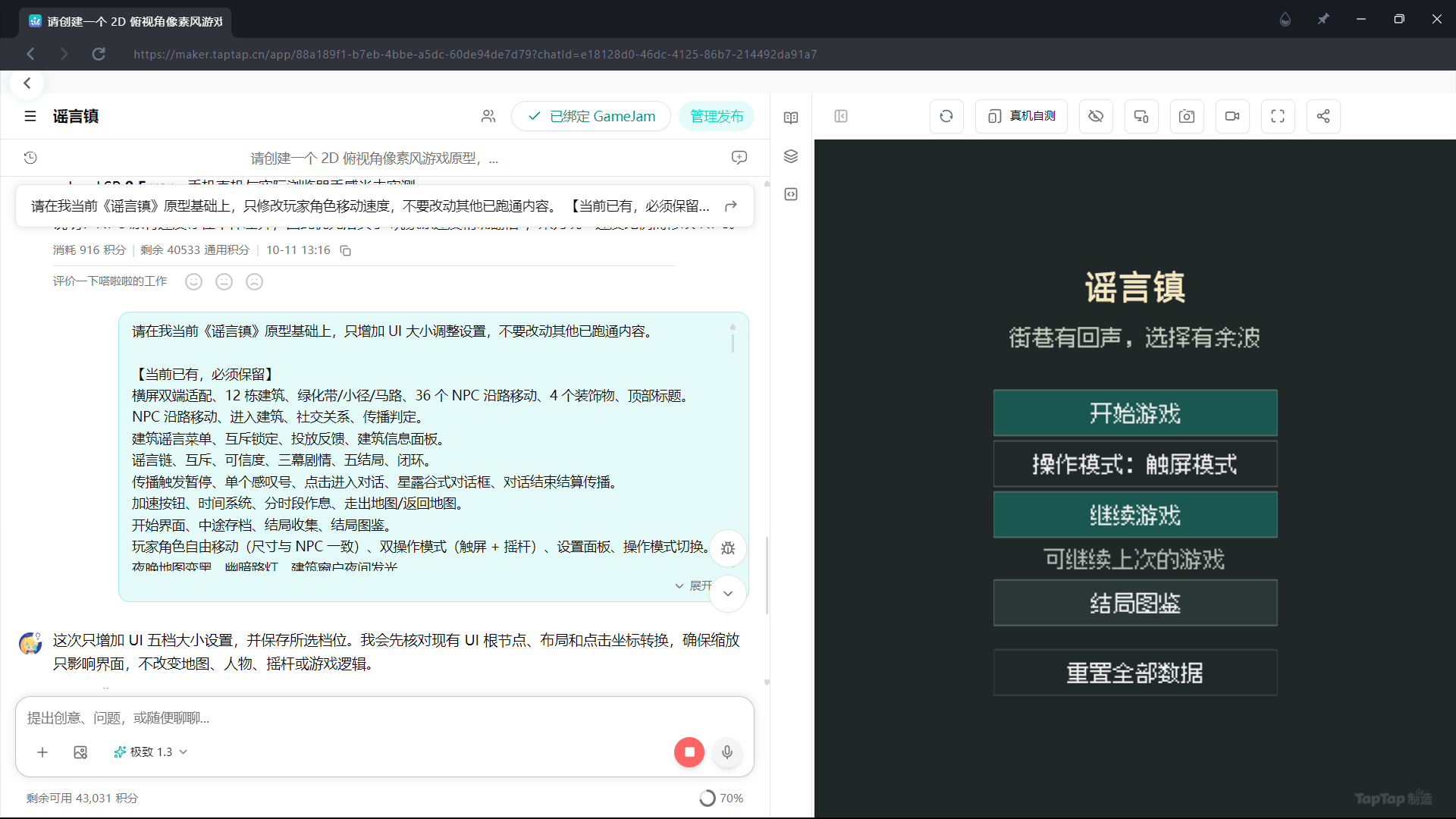Reload the page with refresh icon

99,54
